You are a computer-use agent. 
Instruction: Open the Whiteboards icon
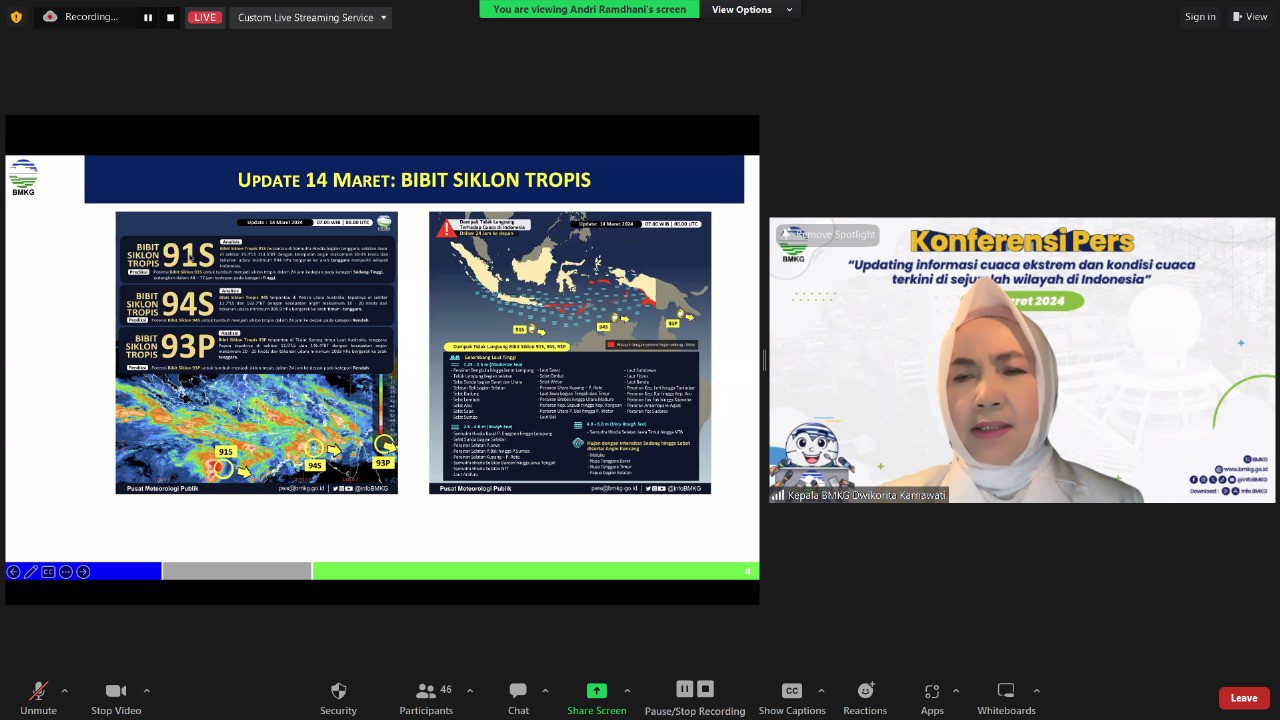click(x=1006, y=691)
